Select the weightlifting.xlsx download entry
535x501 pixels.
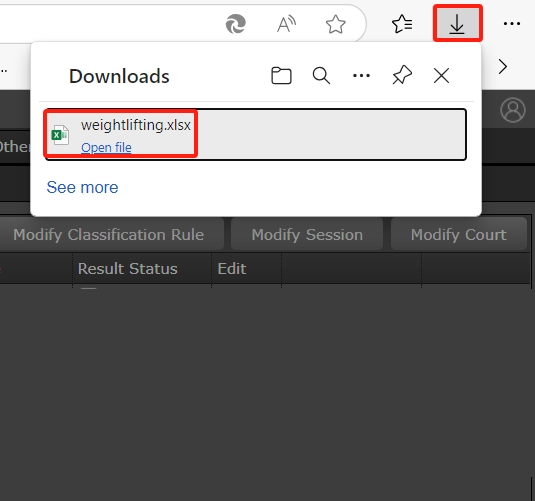click(x=256, y=134)
